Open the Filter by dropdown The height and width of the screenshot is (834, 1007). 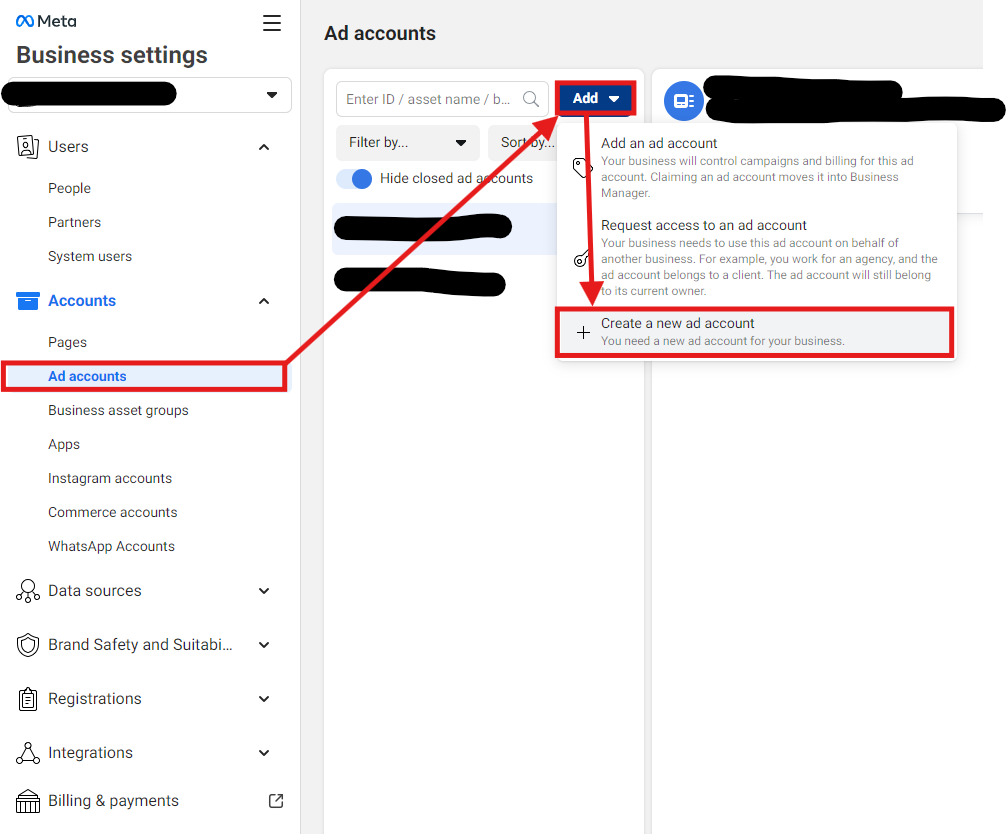click(408, 143)
